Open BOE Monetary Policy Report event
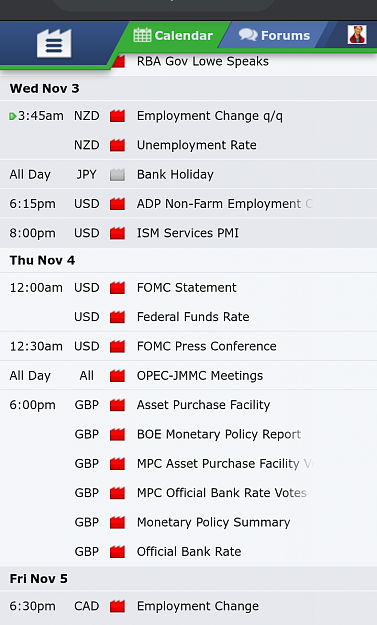 pos(219,434)
